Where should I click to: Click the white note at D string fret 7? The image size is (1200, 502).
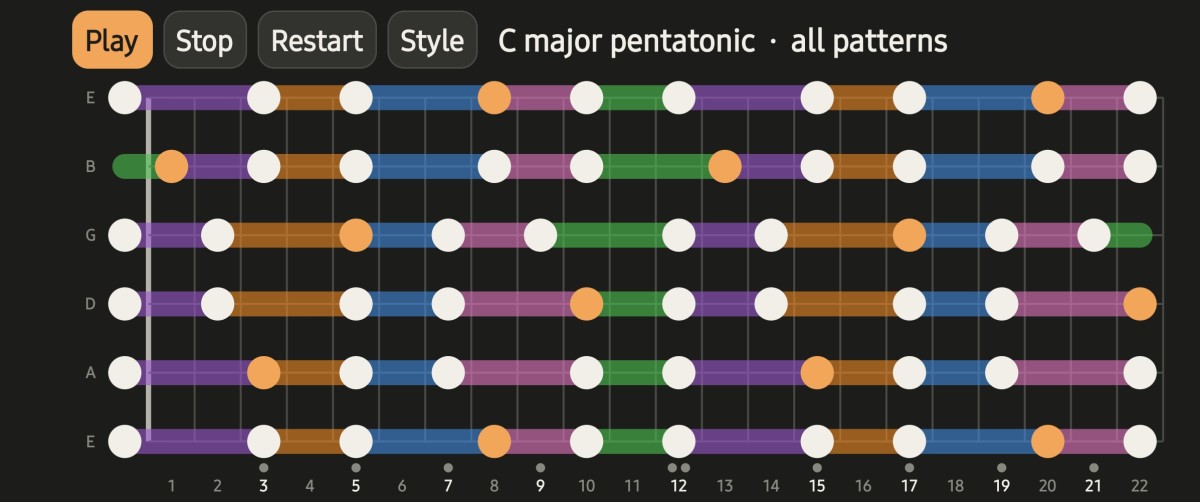tap(448, 303)
